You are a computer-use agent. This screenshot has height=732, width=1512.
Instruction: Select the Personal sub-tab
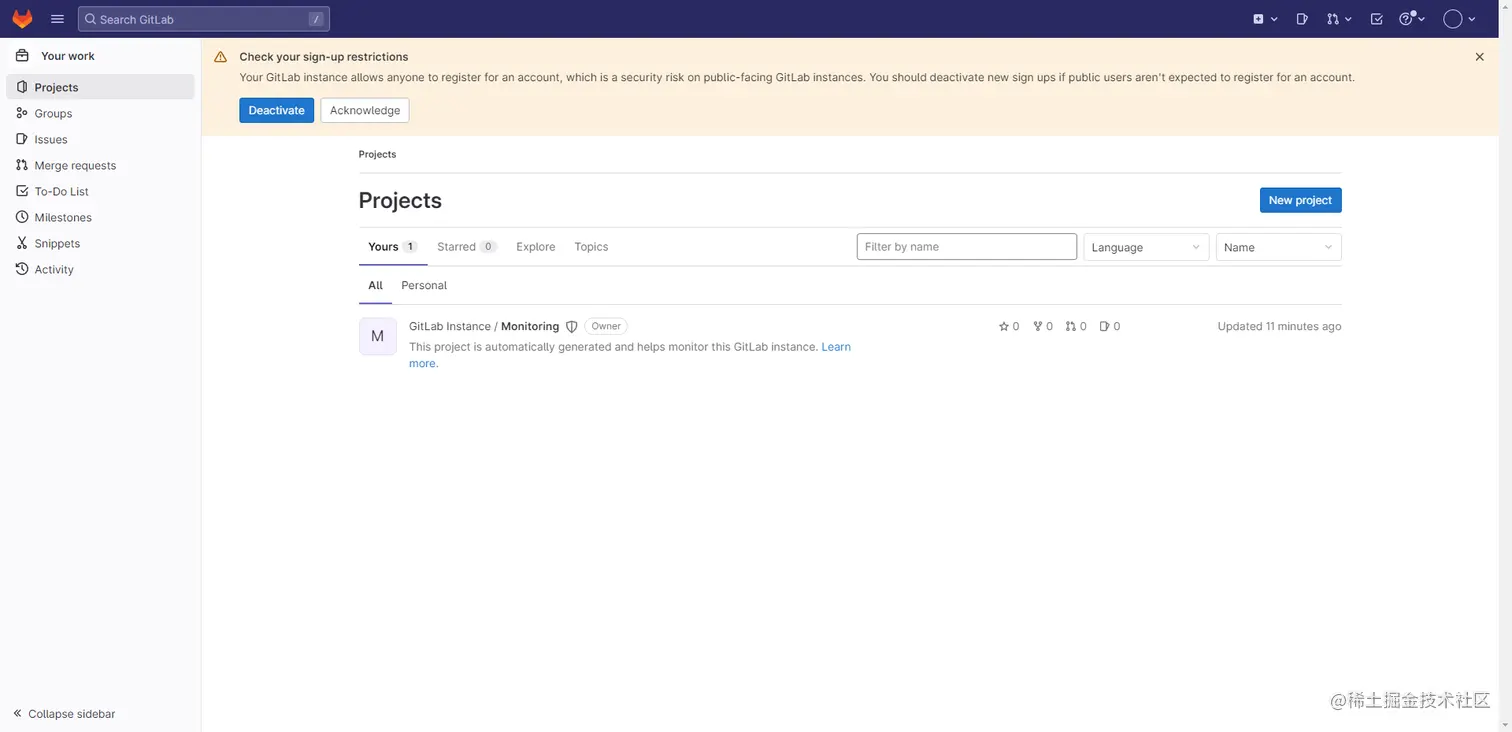(424, 285)
